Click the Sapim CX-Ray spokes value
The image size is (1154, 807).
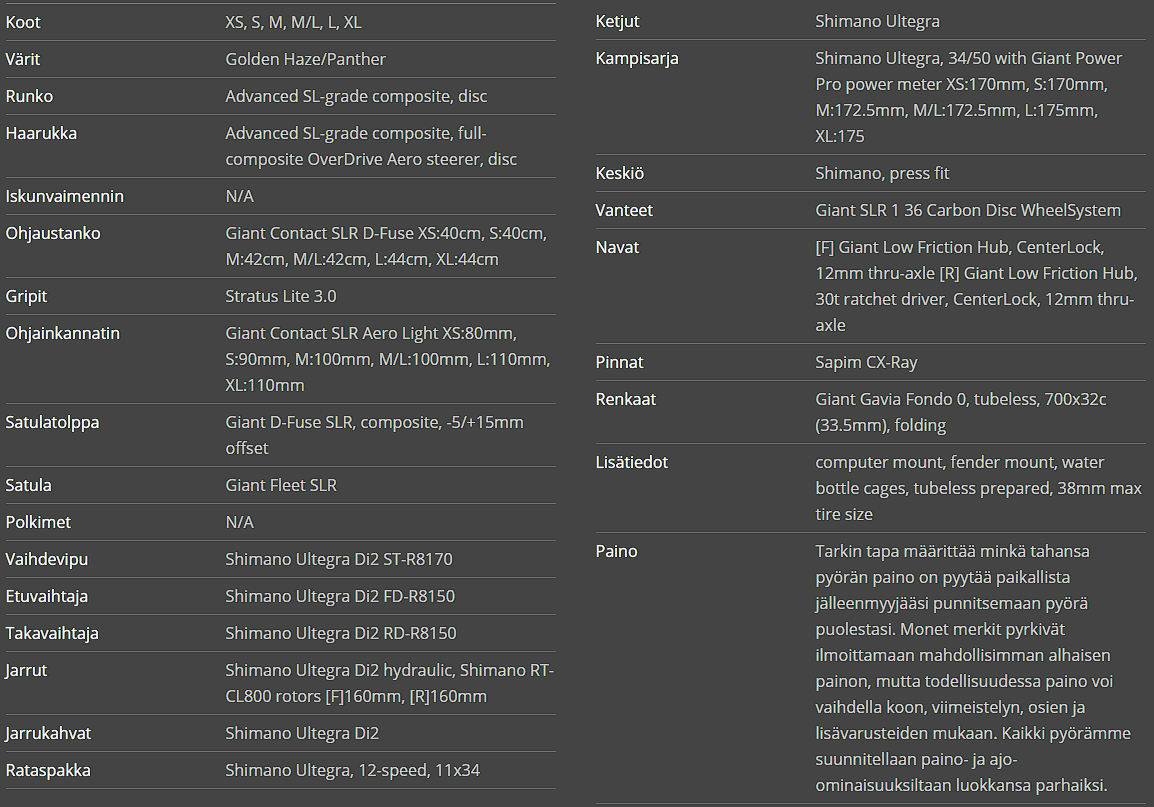point(866,362)
